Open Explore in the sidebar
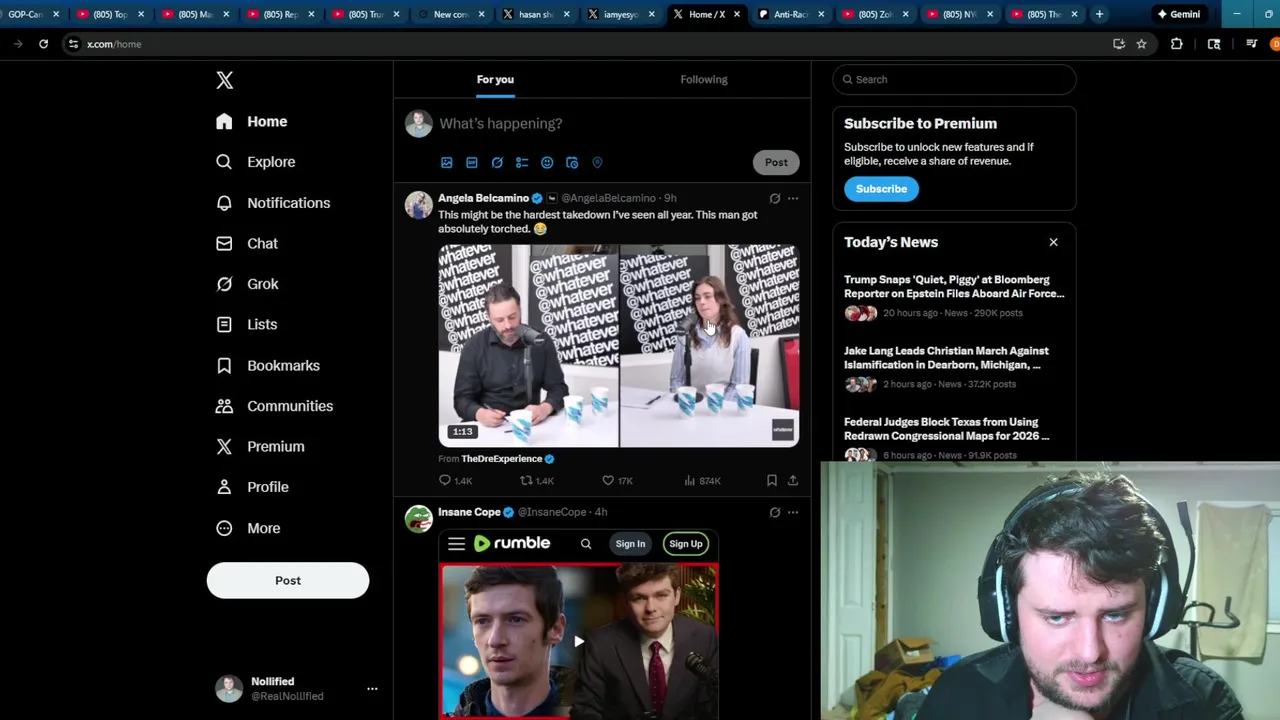Image resolution: width=1280 pixels, height=720 pixels. click(x=256, y=162)
